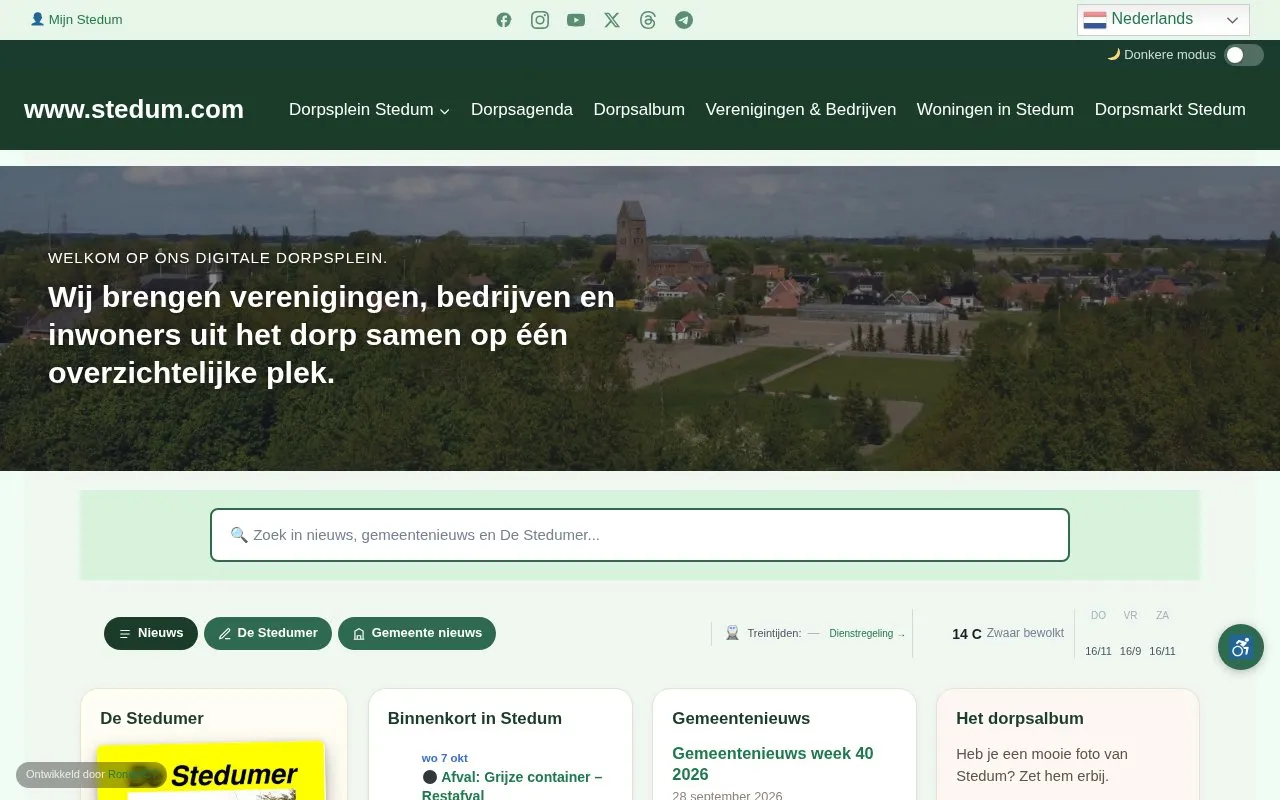Open Gemeentenieuws week 40 2026 article

pyautogui.click(x=773, y=764)
